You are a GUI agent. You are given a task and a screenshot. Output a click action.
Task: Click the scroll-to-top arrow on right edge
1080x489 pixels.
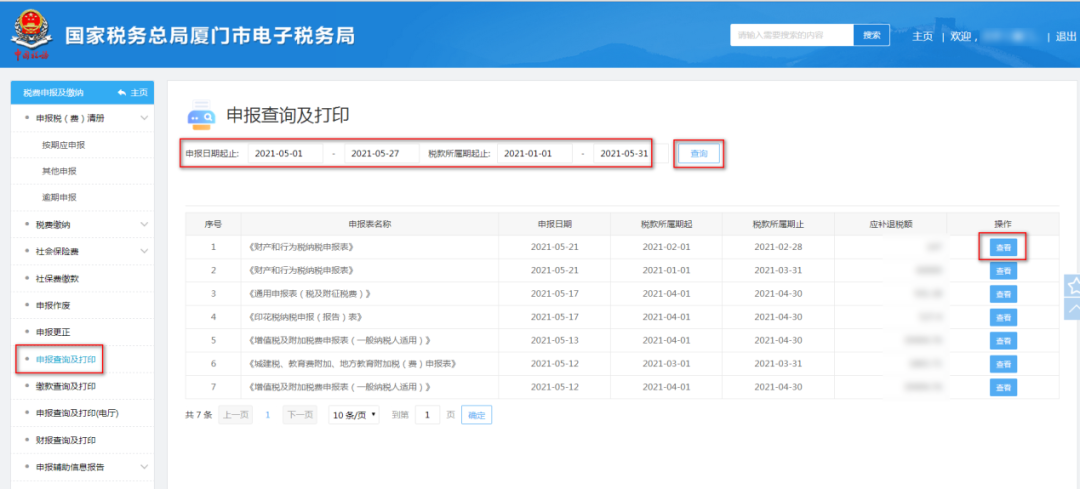[x=1072, y=310]
